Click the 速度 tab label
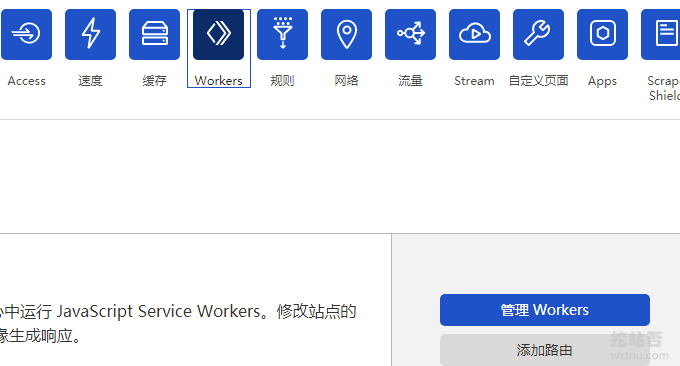Viewport: 680px width, 366px height. tap(90, 81)
